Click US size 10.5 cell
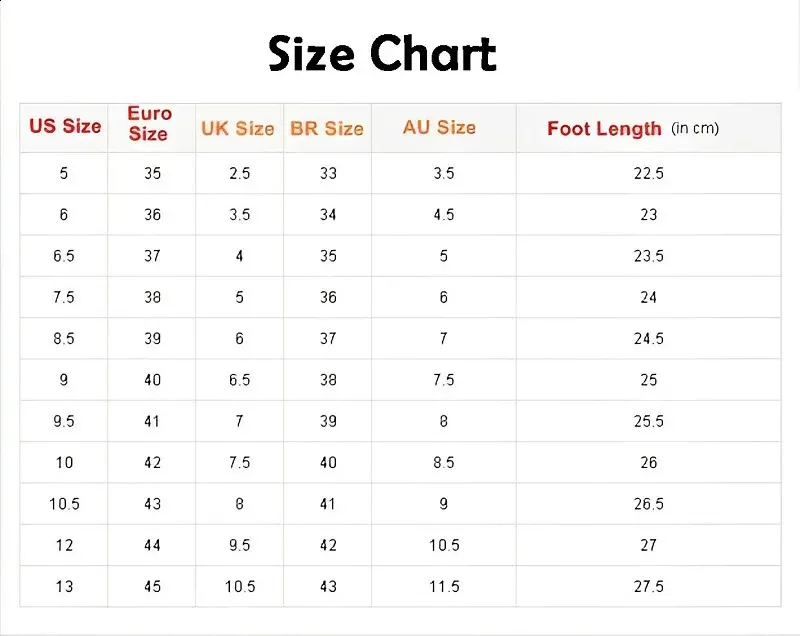 (64, 504)
